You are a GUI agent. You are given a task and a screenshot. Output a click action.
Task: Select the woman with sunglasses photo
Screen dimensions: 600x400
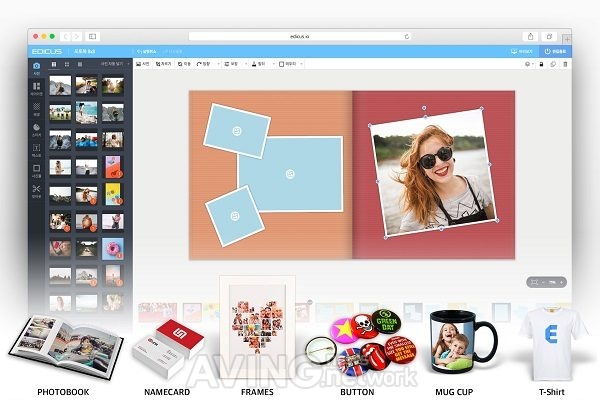coord(433,173)
